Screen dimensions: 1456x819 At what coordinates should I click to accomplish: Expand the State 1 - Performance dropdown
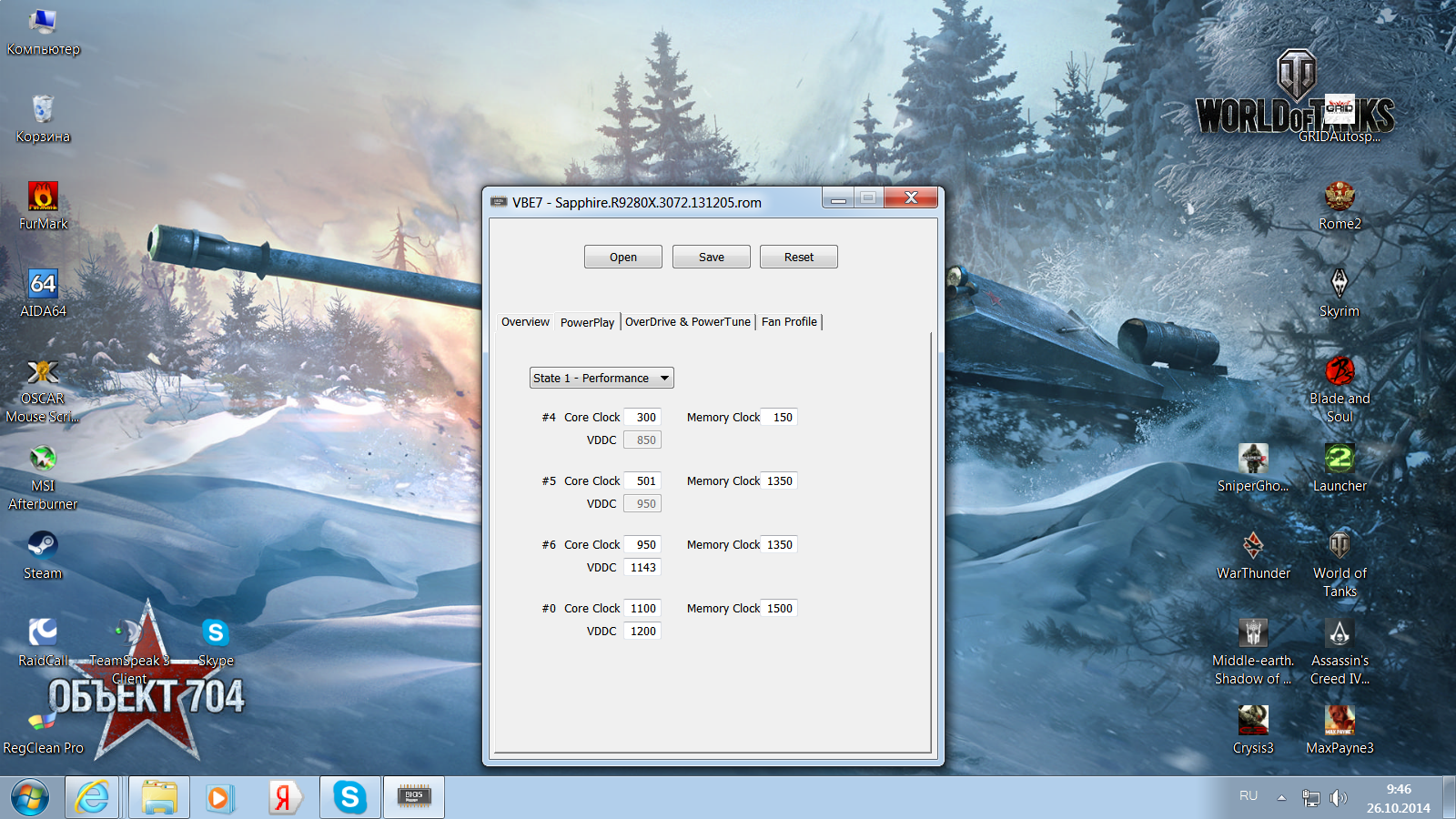click(602, 378)
